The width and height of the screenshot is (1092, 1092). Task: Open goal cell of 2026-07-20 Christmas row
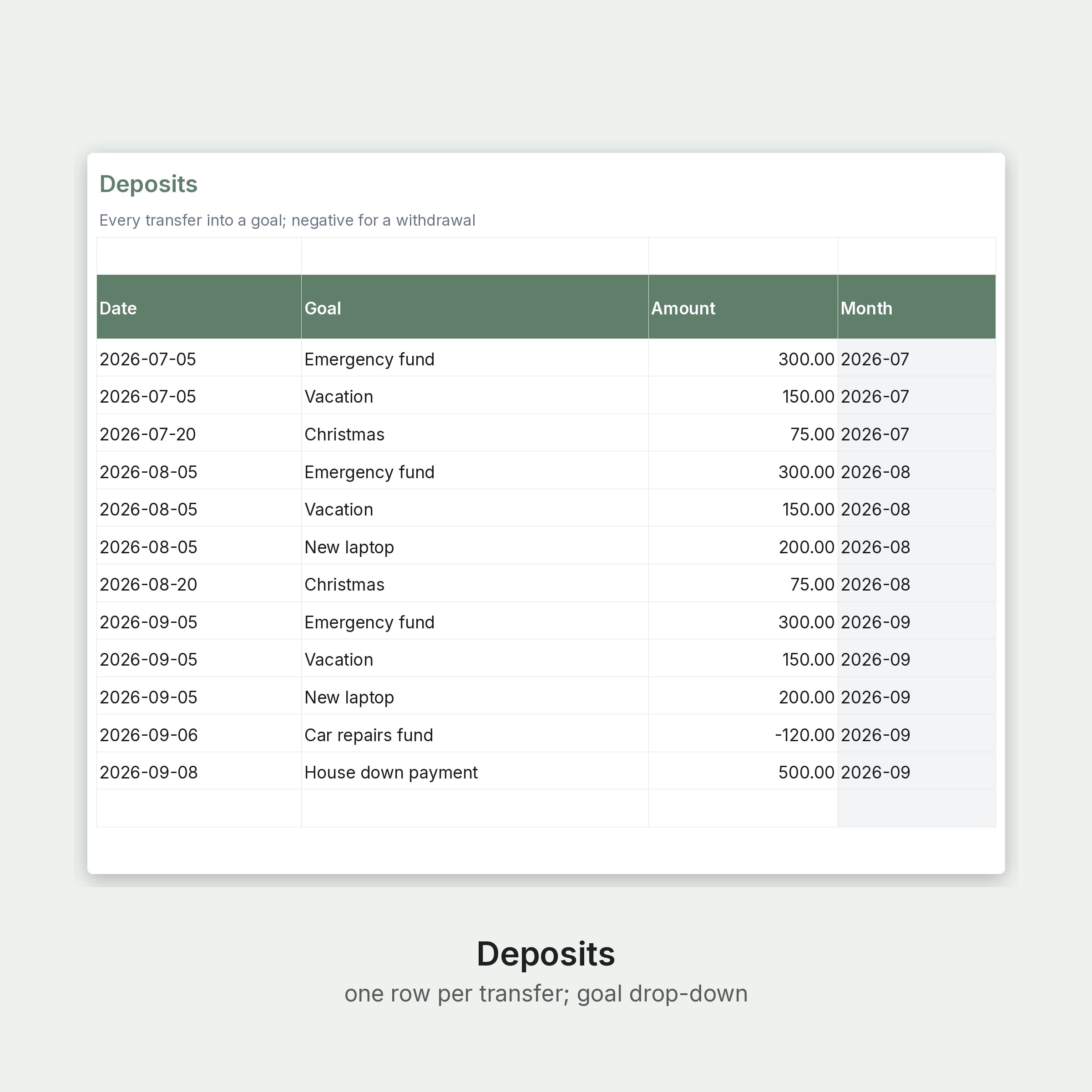(x=475, y=433)
